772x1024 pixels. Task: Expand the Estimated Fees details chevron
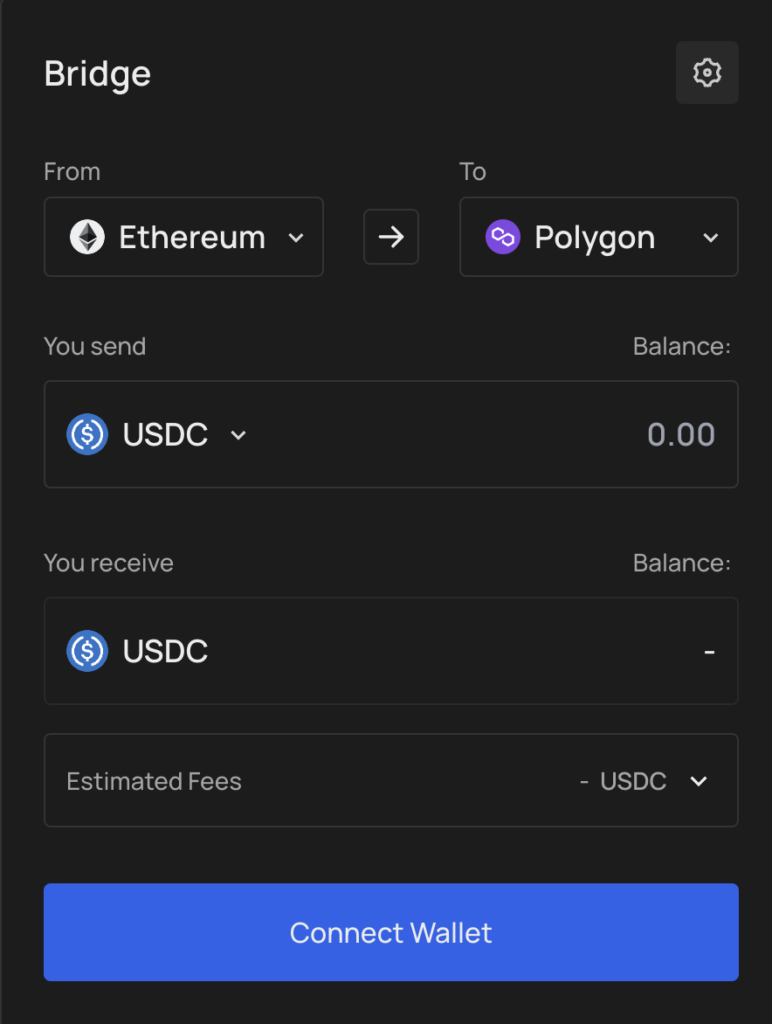click(x=699, y=781)
